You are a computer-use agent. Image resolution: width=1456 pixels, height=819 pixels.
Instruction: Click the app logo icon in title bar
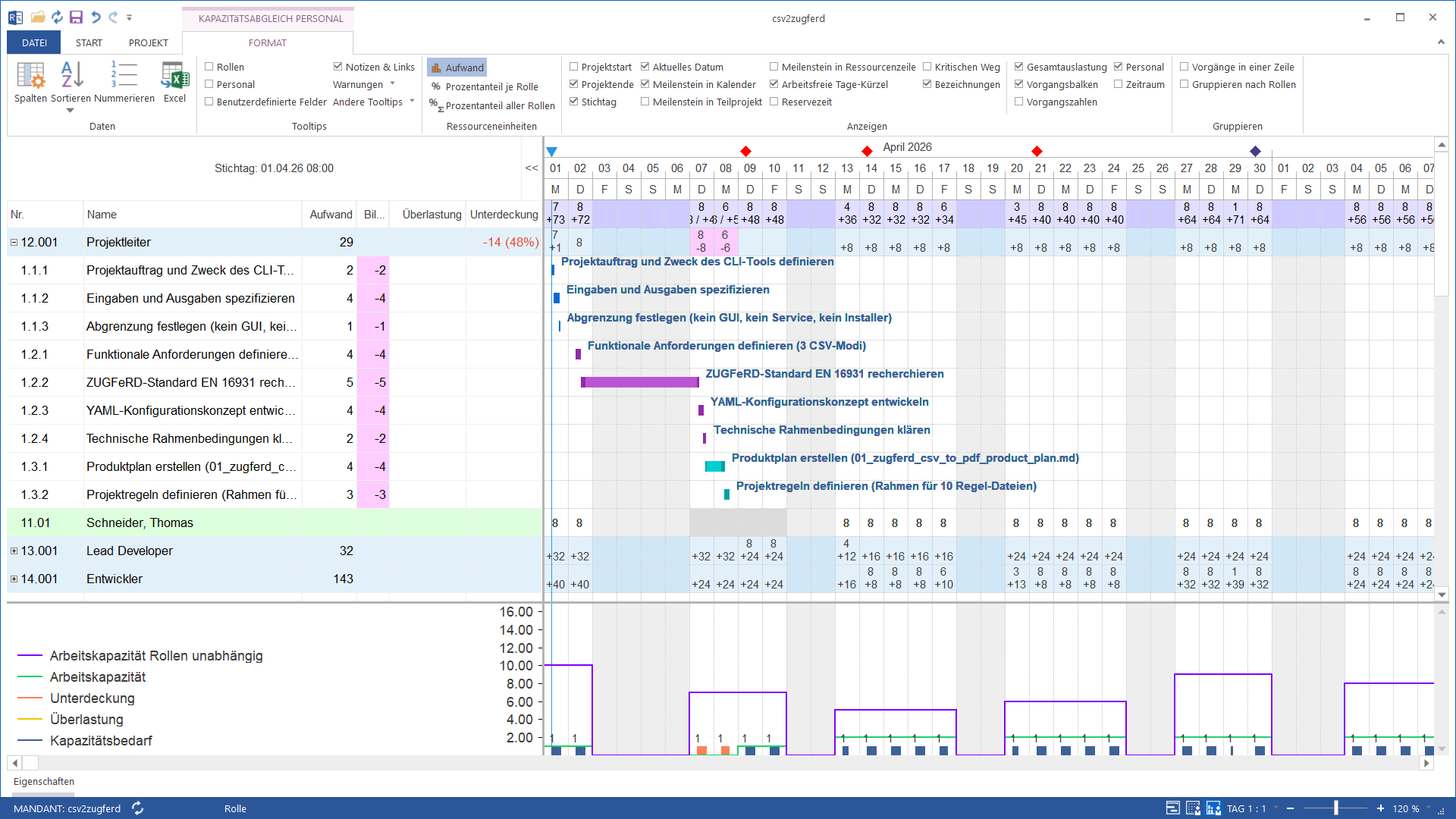pyautogui.click(x=15, y=17)
